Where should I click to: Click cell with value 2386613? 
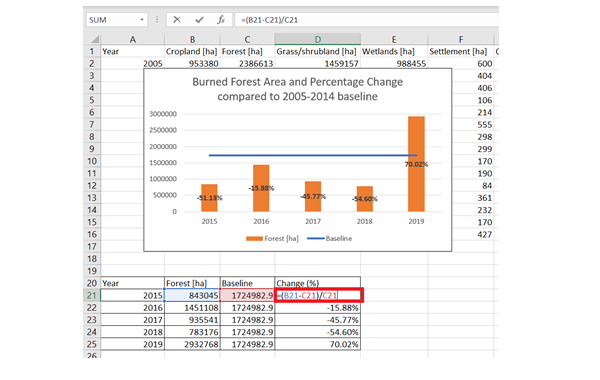[x=247, y=63]
